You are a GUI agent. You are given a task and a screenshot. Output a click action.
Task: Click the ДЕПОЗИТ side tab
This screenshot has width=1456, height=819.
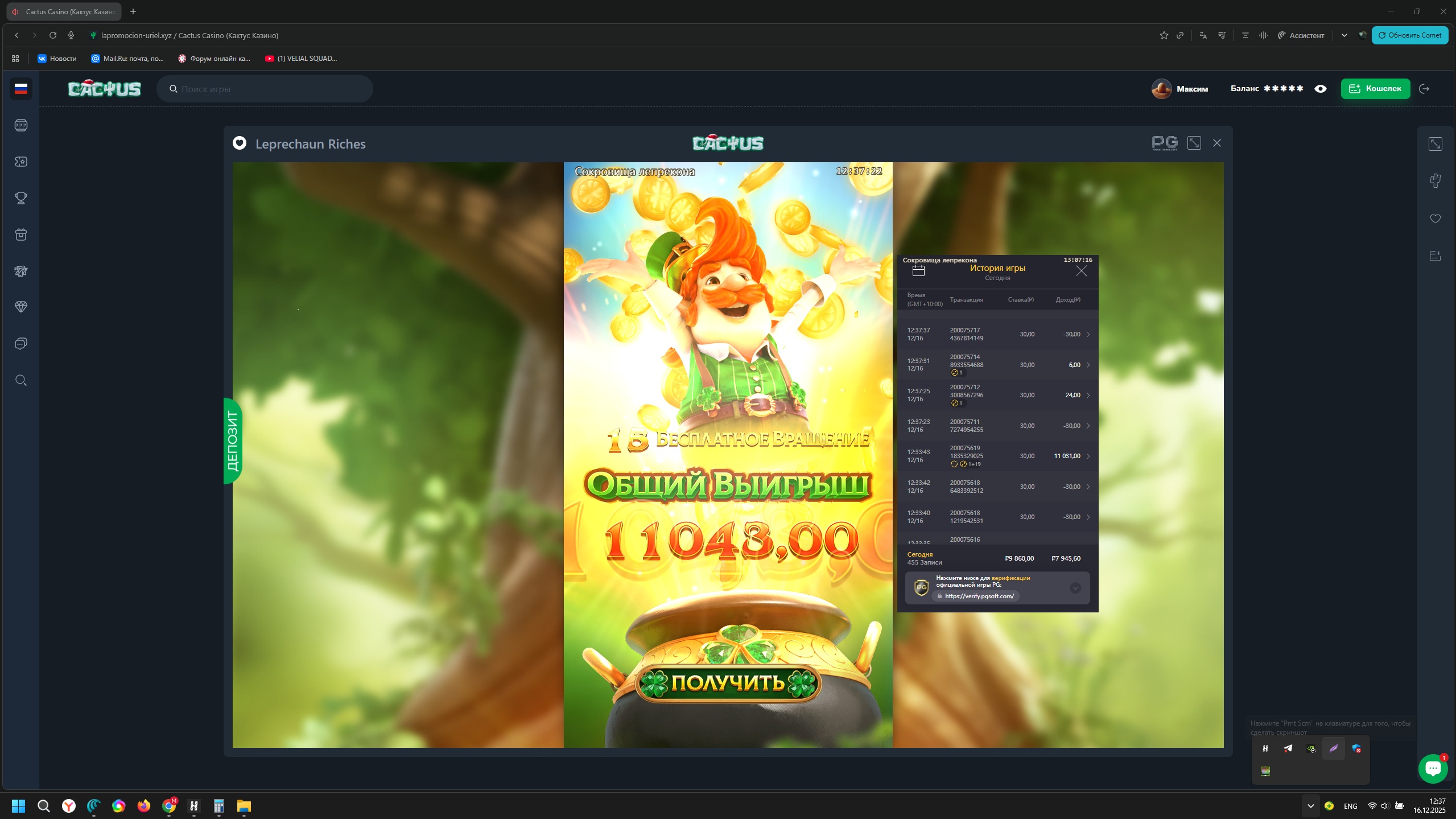pyautogui.click(x=233, y=441)
